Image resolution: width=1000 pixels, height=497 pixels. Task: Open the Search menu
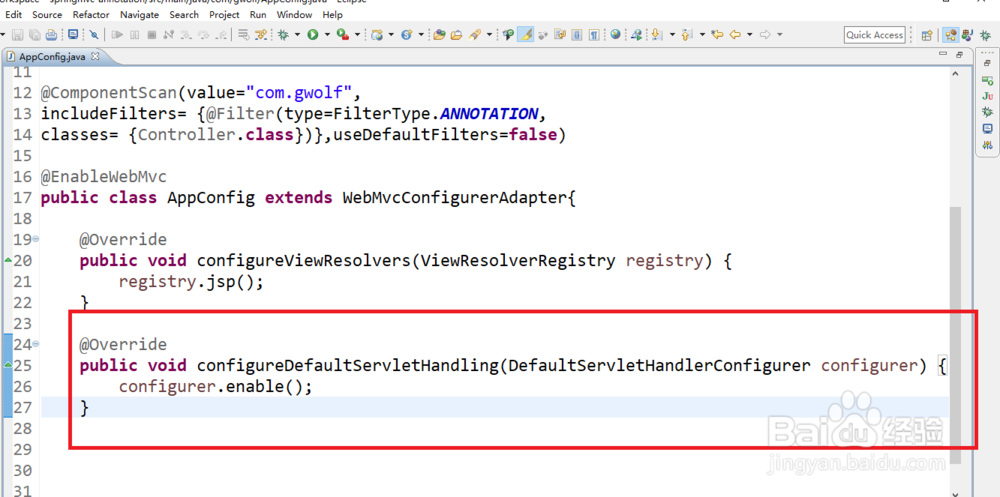184,14
